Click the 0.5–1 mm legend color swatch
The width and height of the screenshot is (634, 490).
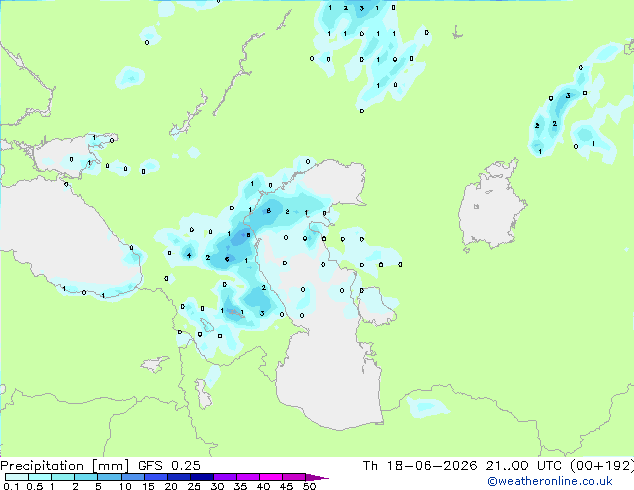tap(40, 477)
